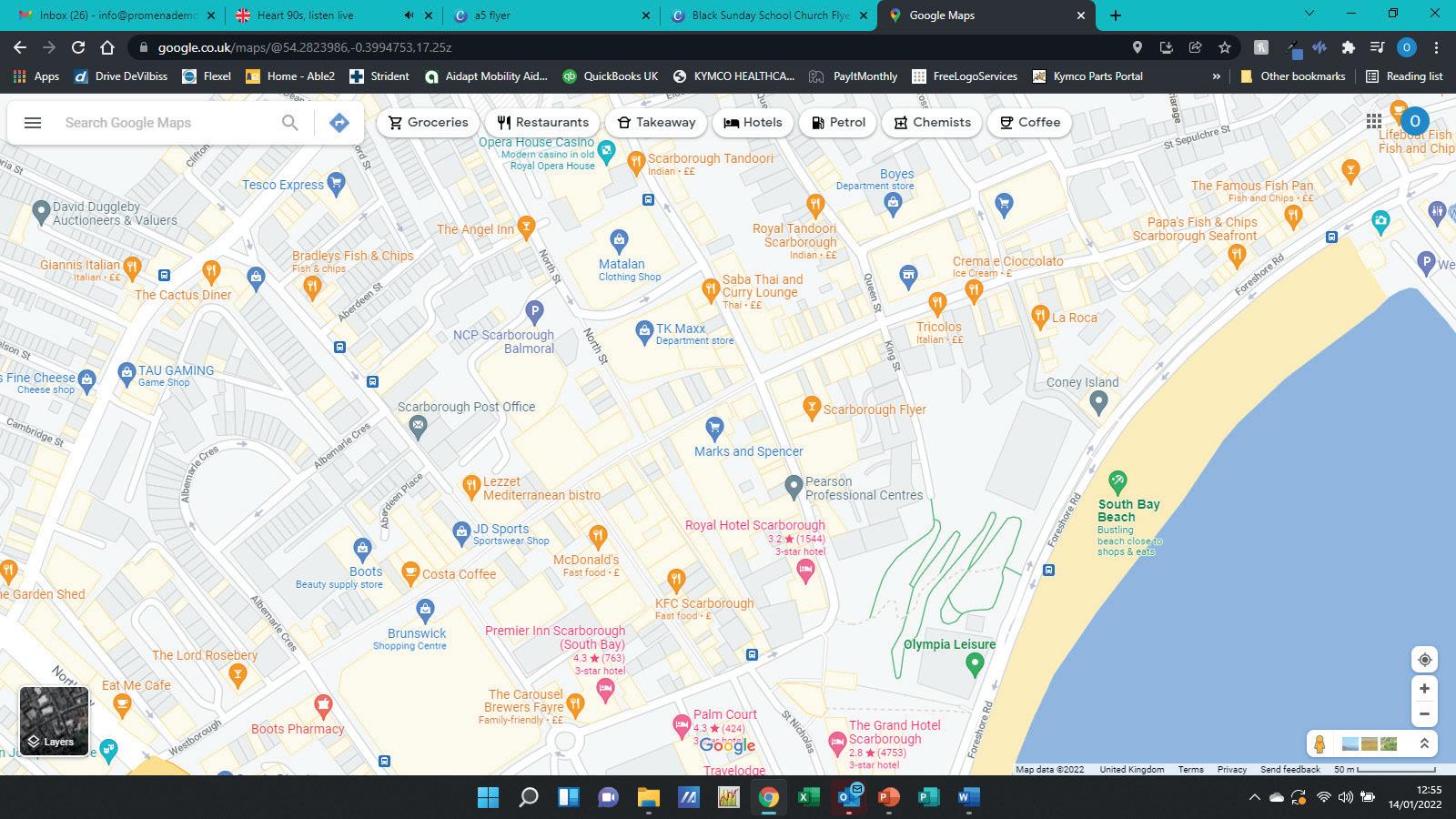Toggle the Layers satellite view thumbnail
Screen dimensions: 1456x819
[x=55, y=722]
